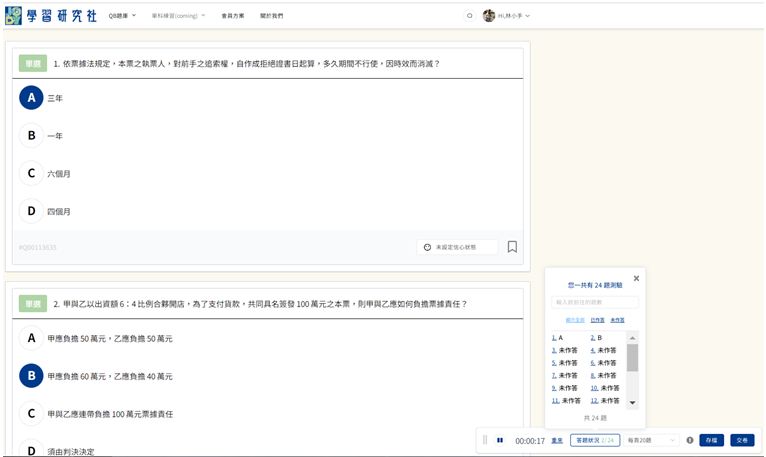Click the 交卷 submit button
Screen dimensions: 766x457
(x=741, y=440)
